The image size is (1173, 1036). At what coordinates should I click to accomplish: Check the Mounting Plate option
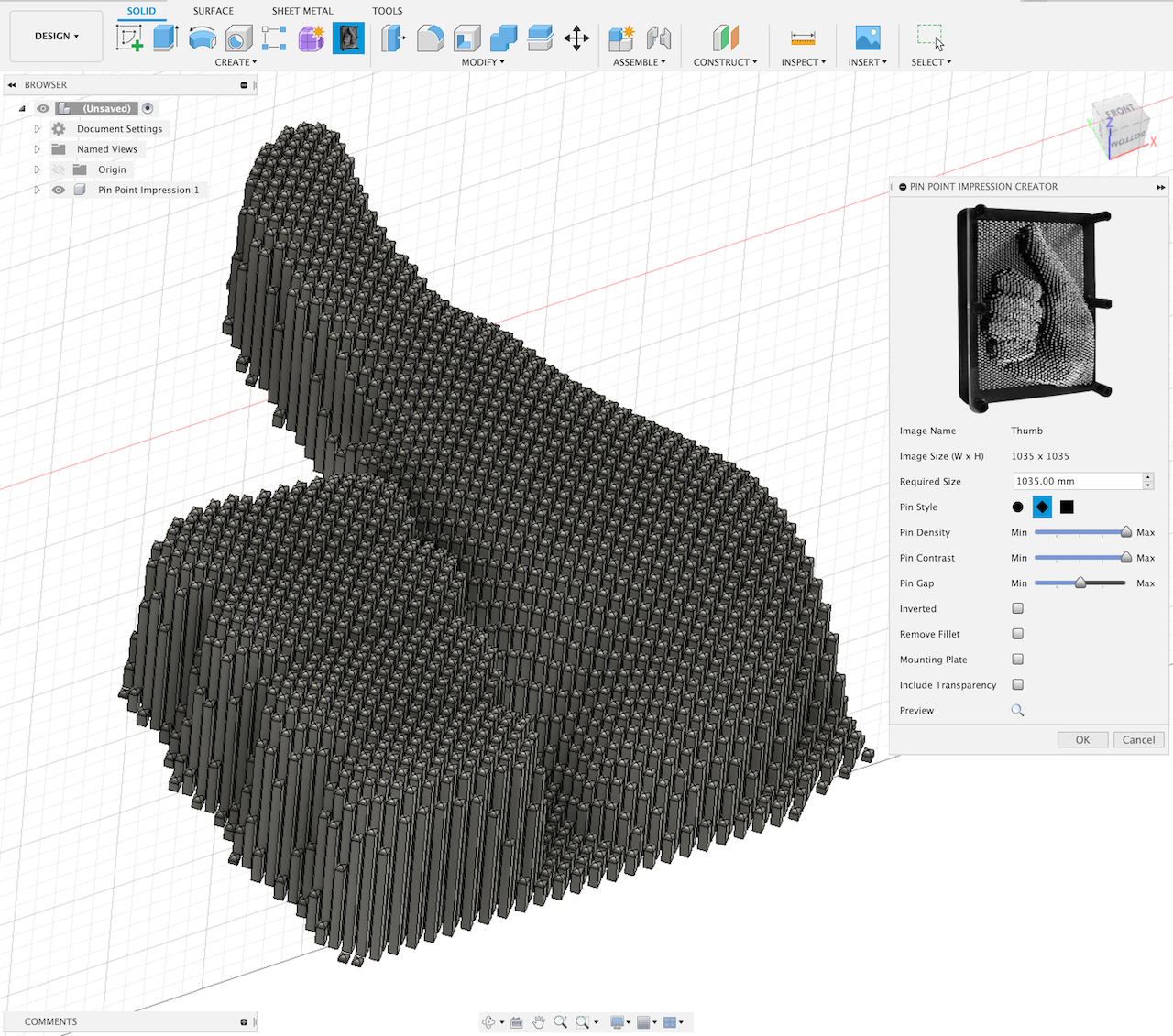pos(1017,660)
